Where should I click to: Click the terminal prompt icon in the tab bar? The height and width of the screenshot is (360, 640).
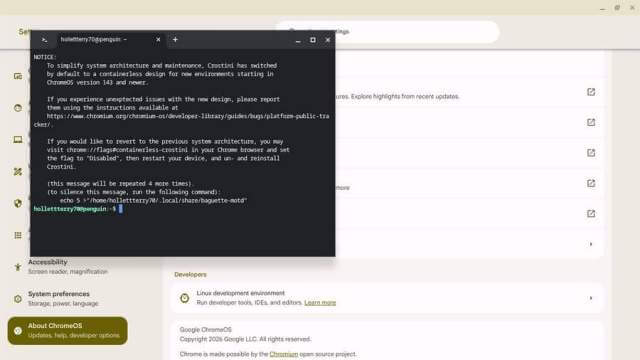[44, 40]
